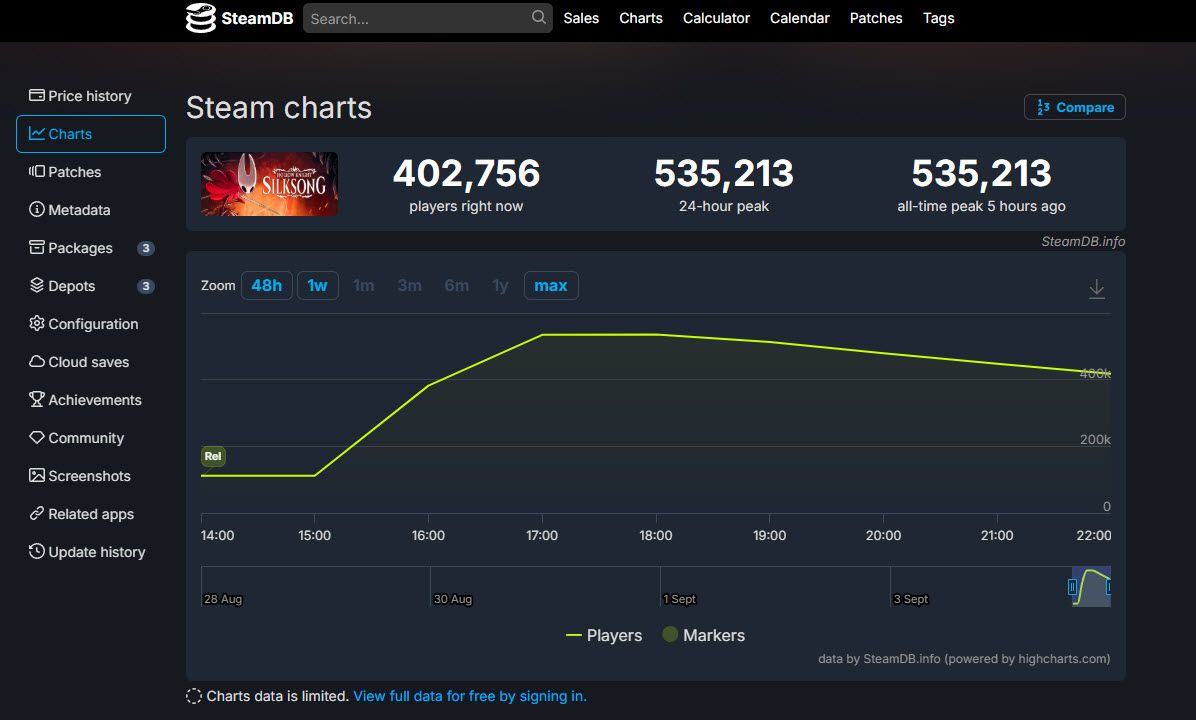This screenshot has height=720, width=1196.
Task: Open Cloud saves sidebar page
Action: click(x=91, y=362)
